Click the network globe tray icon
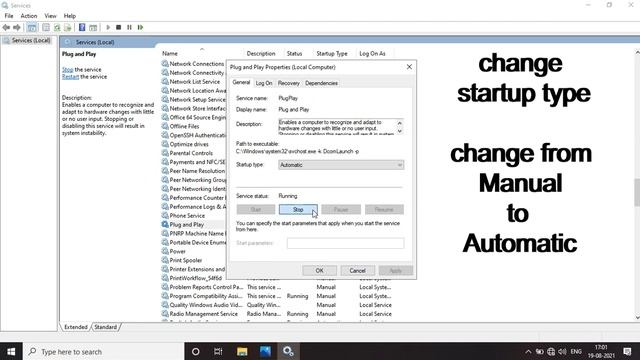 [551, 351]
